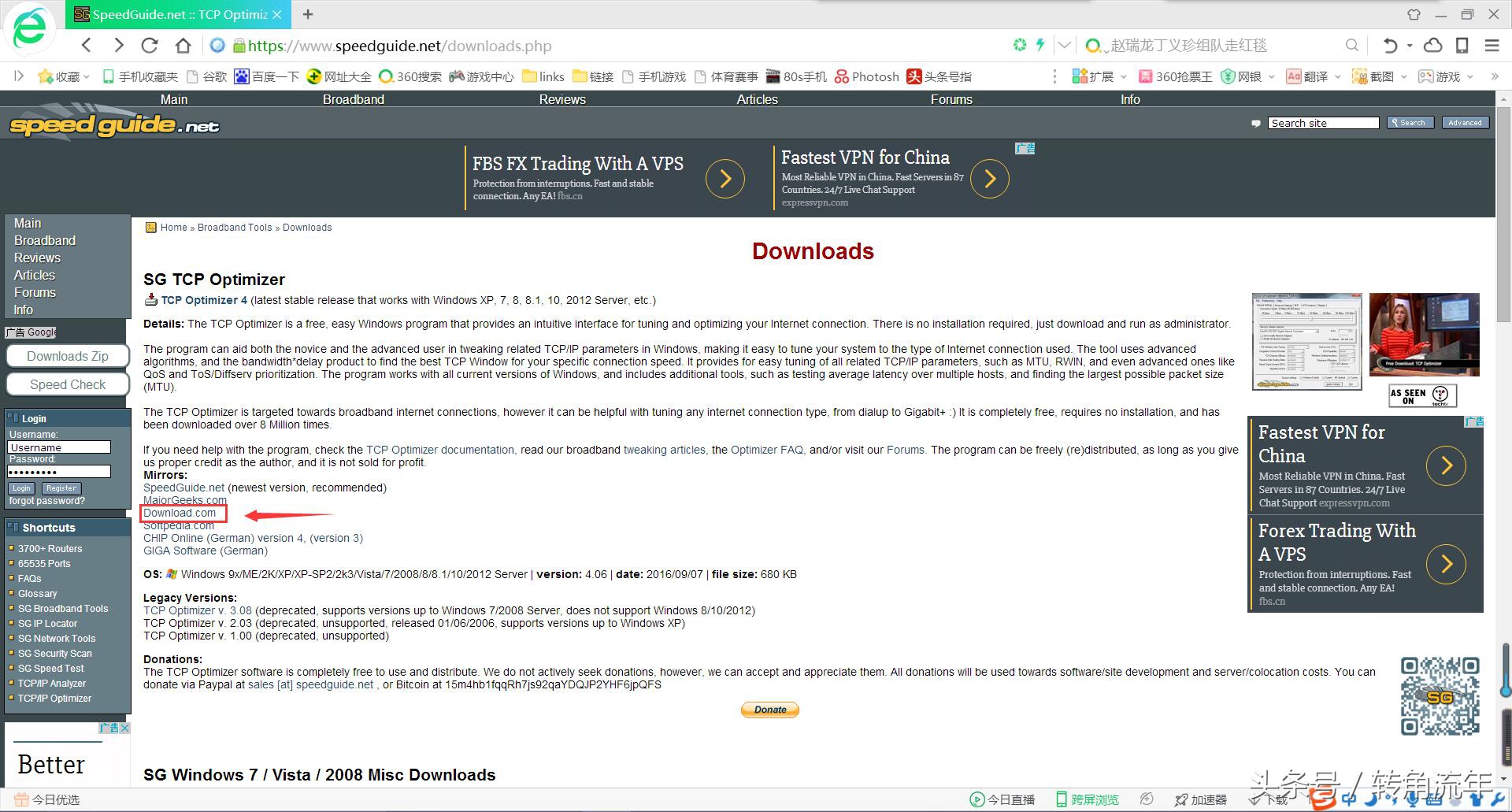
Task: Open the browser main menu
Action: (1492, 46)
